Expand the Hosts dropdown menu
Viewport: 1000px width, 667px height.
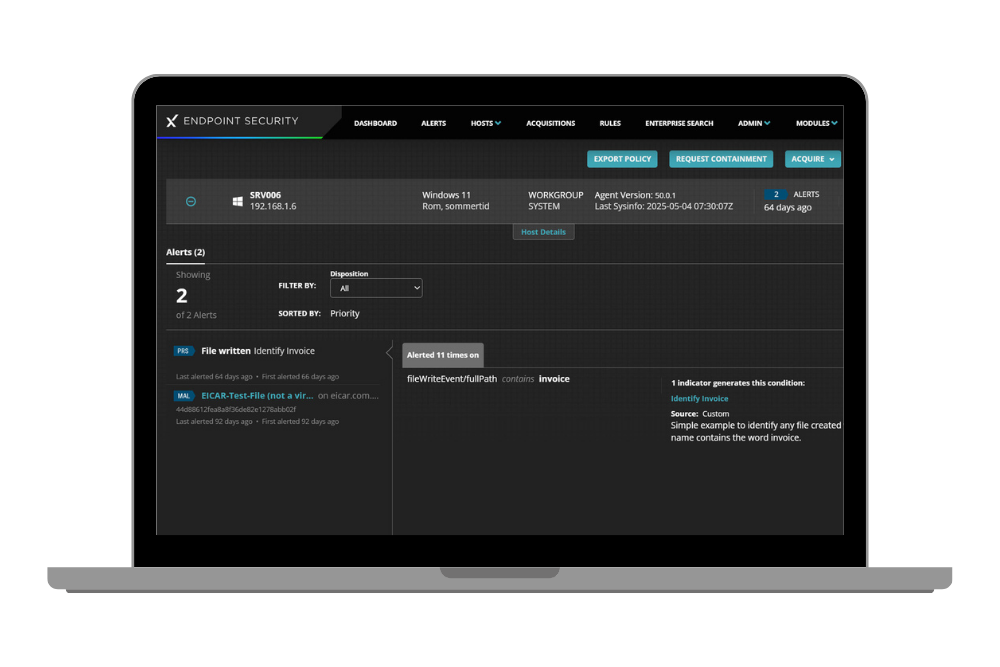coord(486,123)
